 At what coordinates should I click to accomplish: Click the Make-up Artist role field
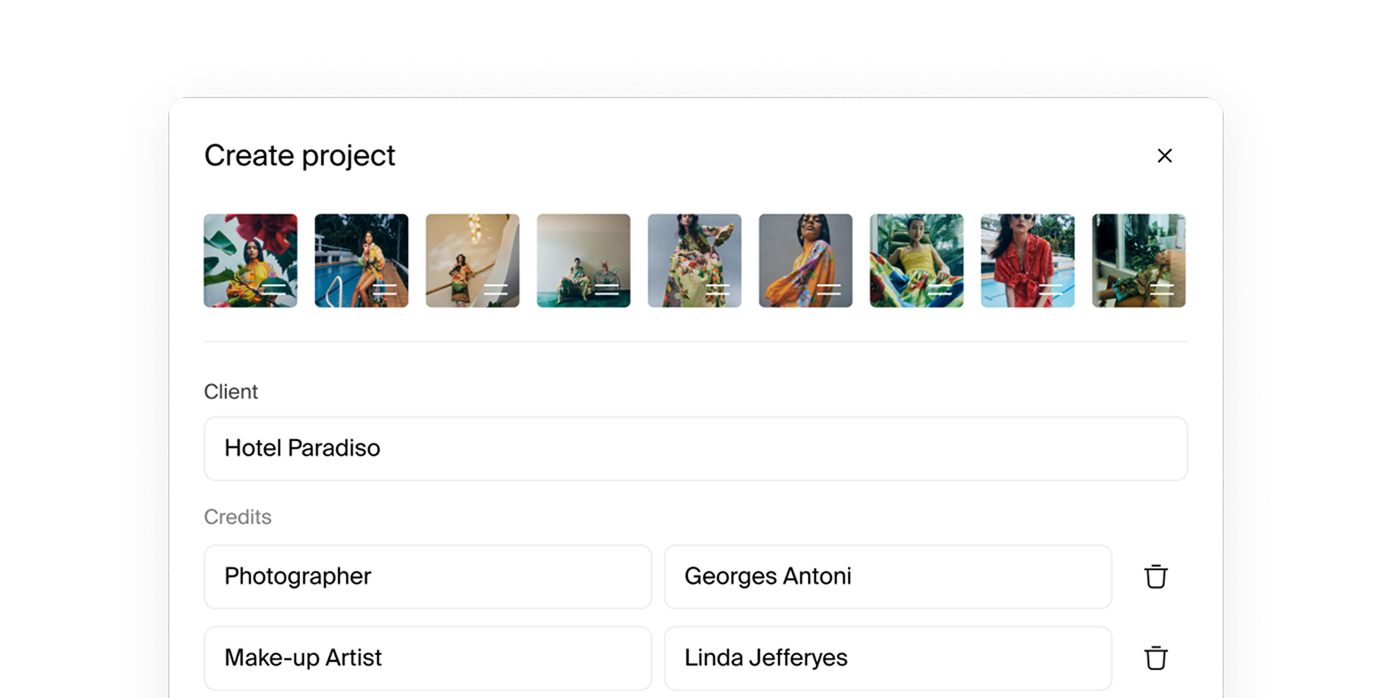[x=427, y=658]
